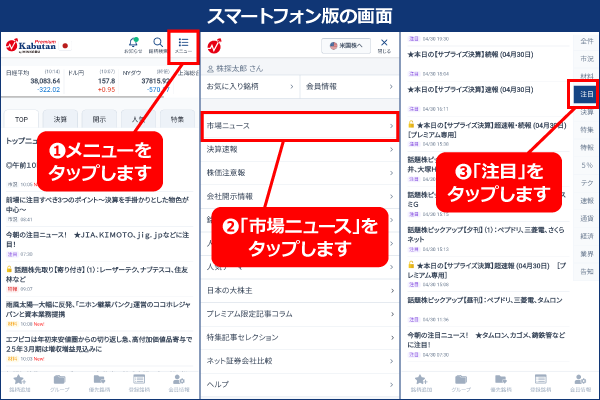Viewport: 600px width, 400px height.
Task: Select 特集 in the news category sidebar
Action: (x=587, y=130)
